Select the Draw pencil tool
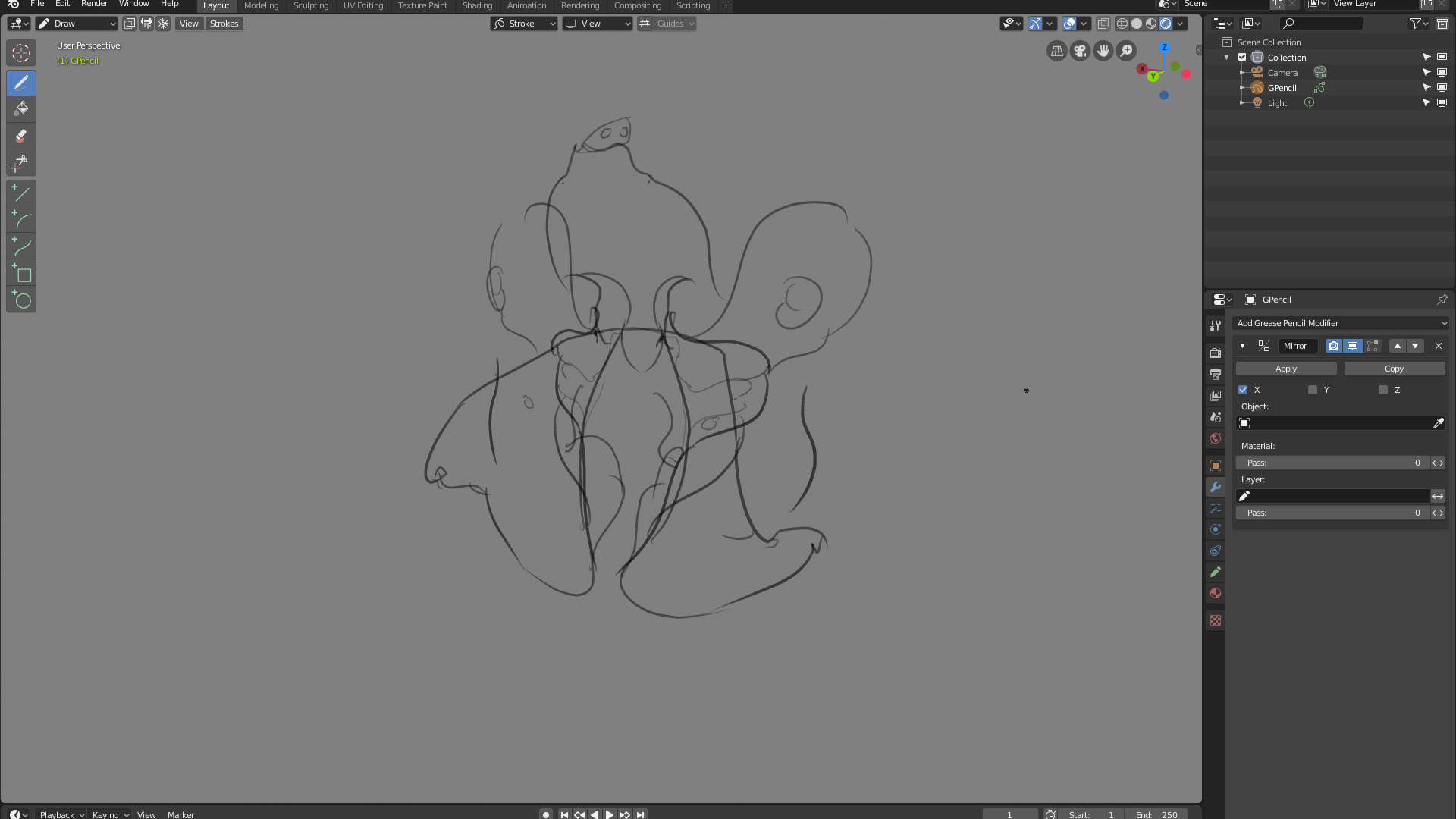This screenshot has height=819, width=1456. (21, 83)
